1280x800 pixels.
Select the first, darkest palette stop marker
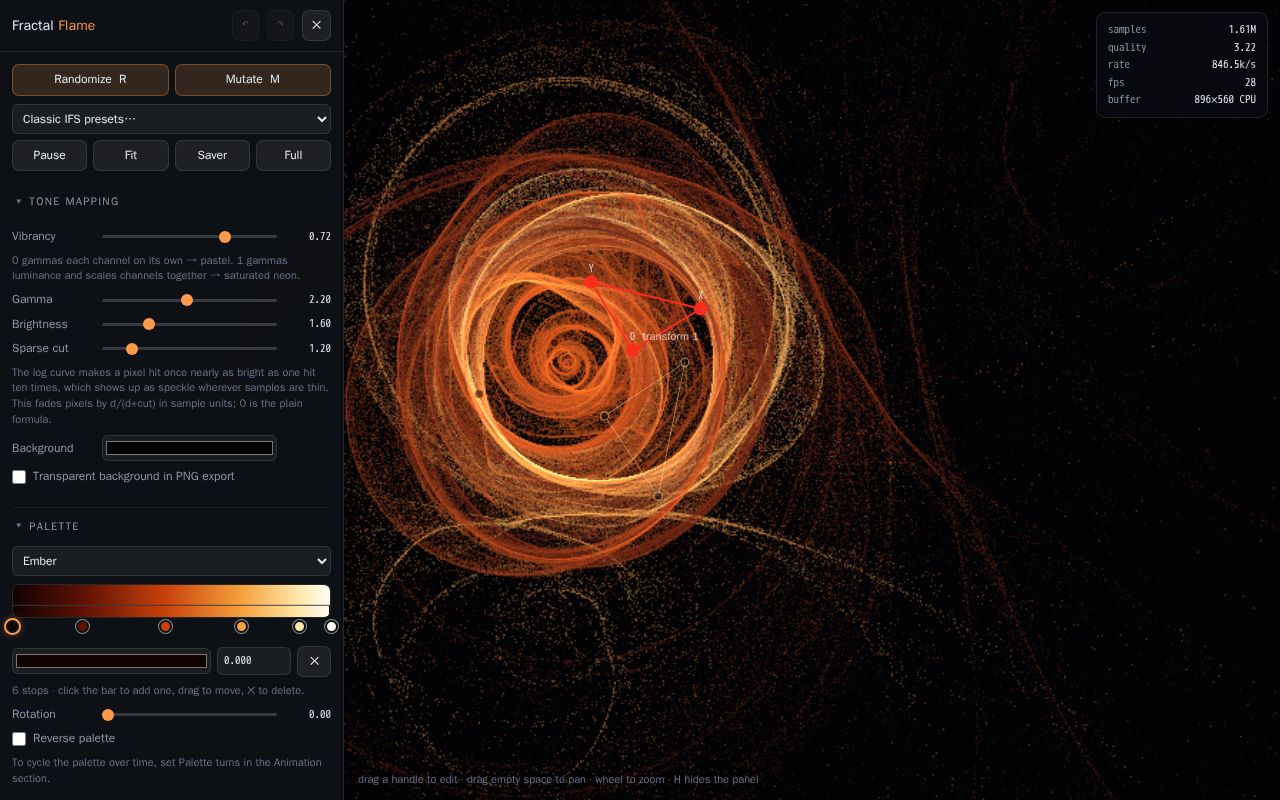[12, 626]
